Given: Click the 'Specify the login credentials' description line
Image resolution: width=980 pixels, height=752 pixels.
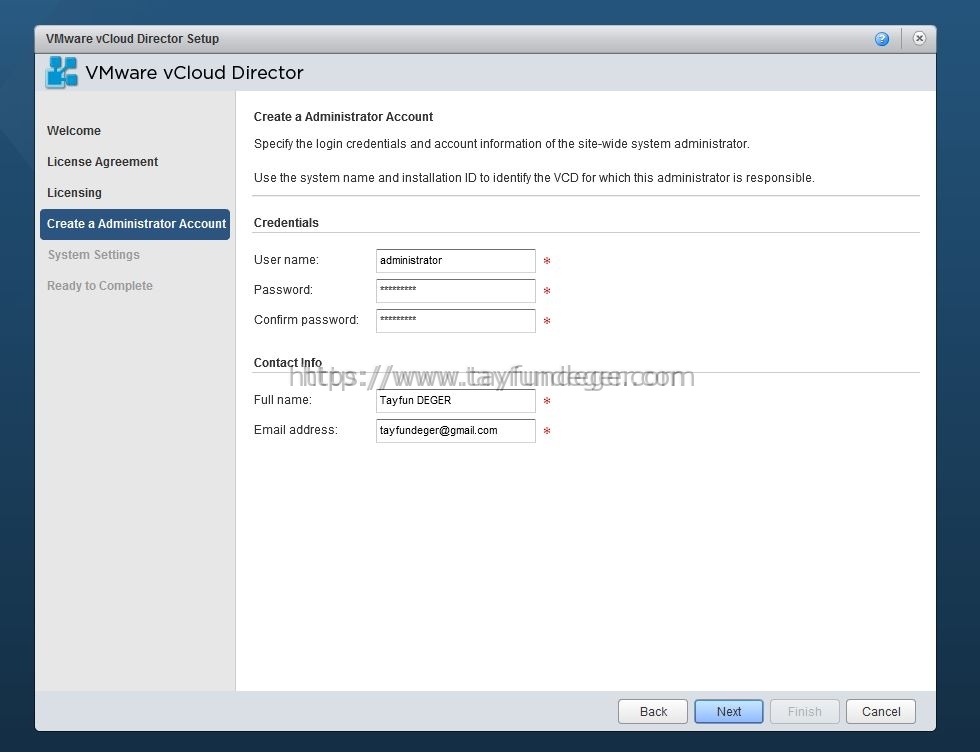Looking at the screenshot, I should click(501, 144).
